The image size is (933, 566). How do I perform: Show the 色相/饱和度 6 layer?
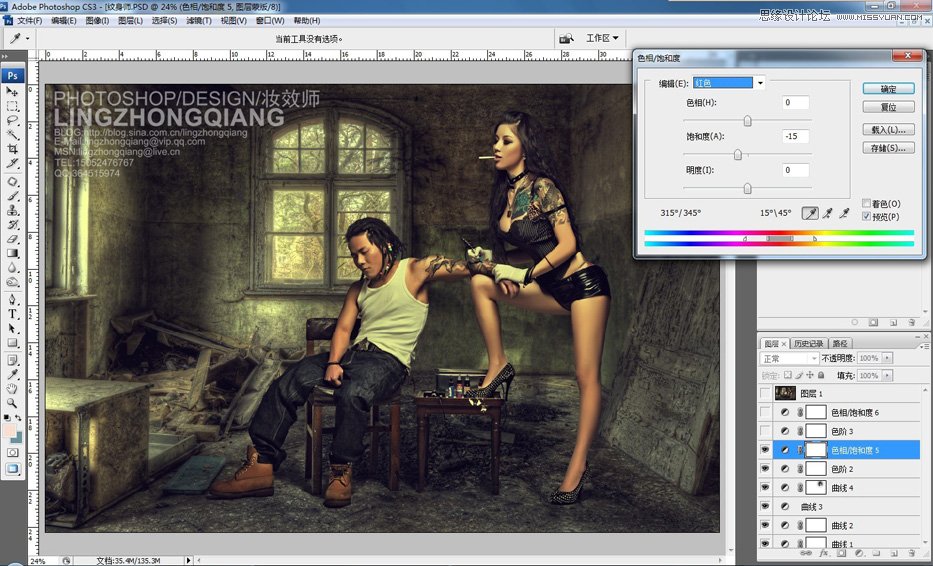(766, 412)
